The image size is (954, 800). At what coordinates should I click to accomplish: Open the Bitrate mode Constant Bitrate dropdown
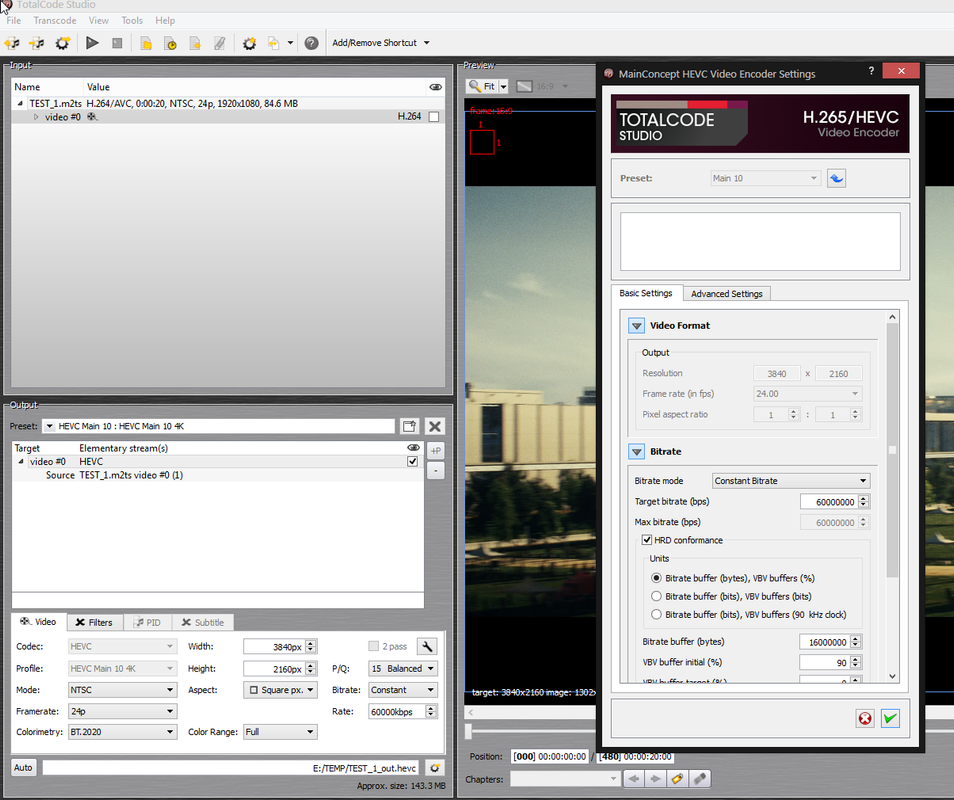[791, 481]
